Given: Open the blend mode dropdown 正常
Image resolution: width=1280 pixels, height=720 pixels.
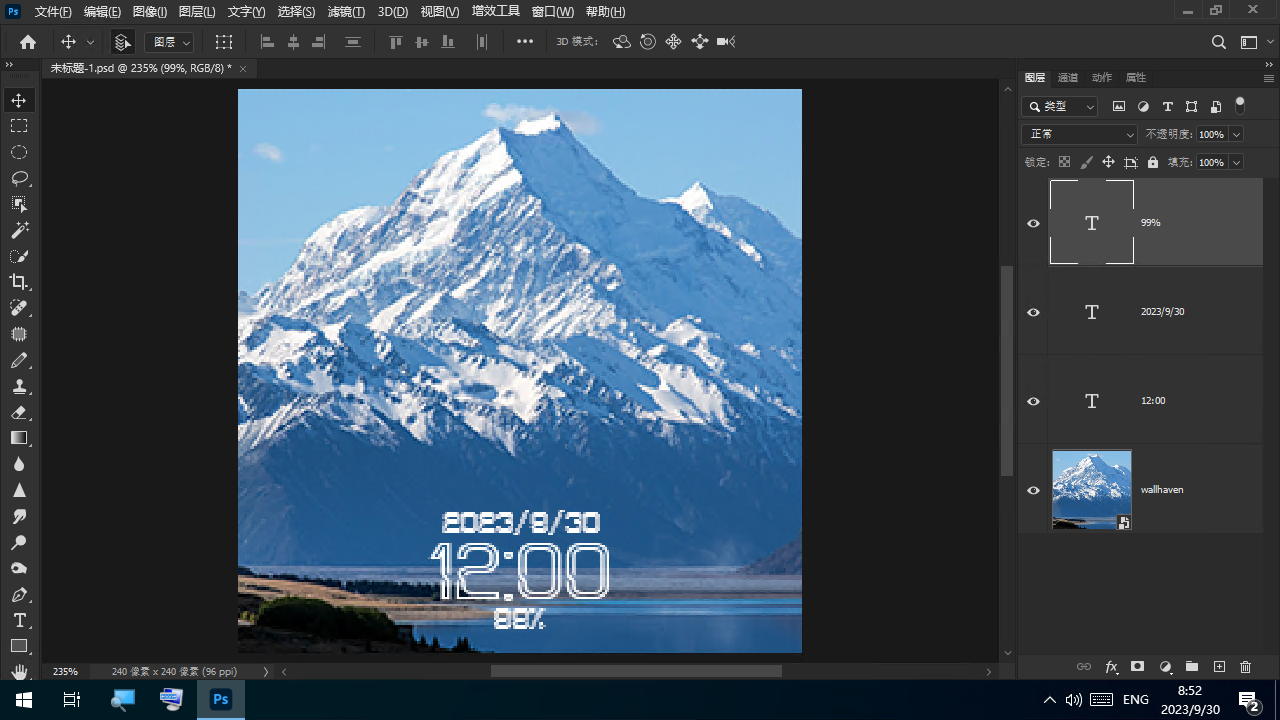Looking at the screenshot, I should [1079, 134].
